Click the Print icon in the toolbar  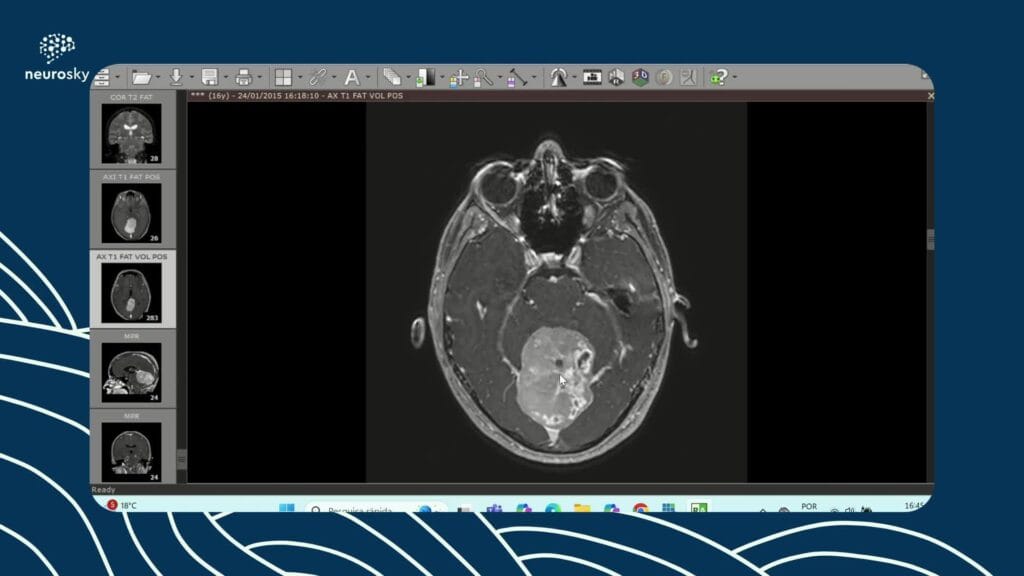242,75
